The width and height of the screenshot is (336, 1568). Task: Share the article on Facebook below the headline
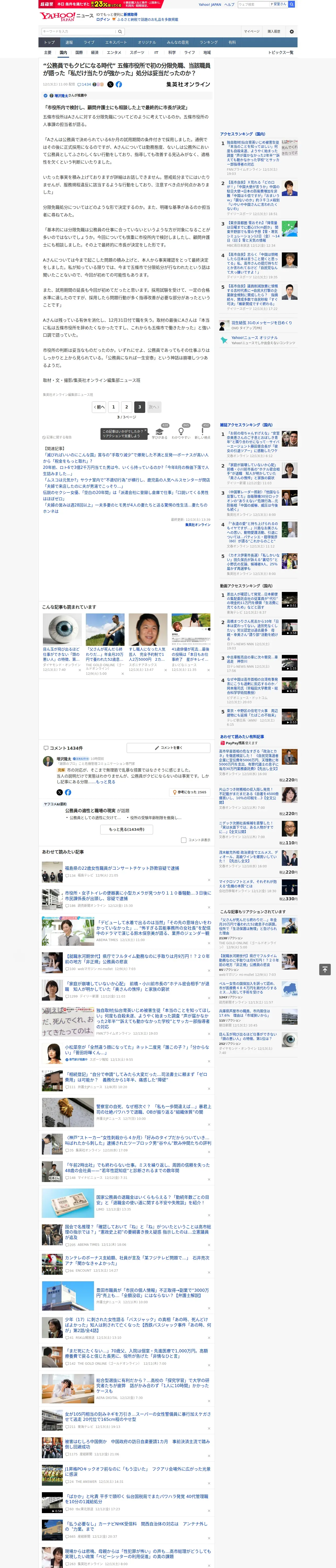[119, 85]
